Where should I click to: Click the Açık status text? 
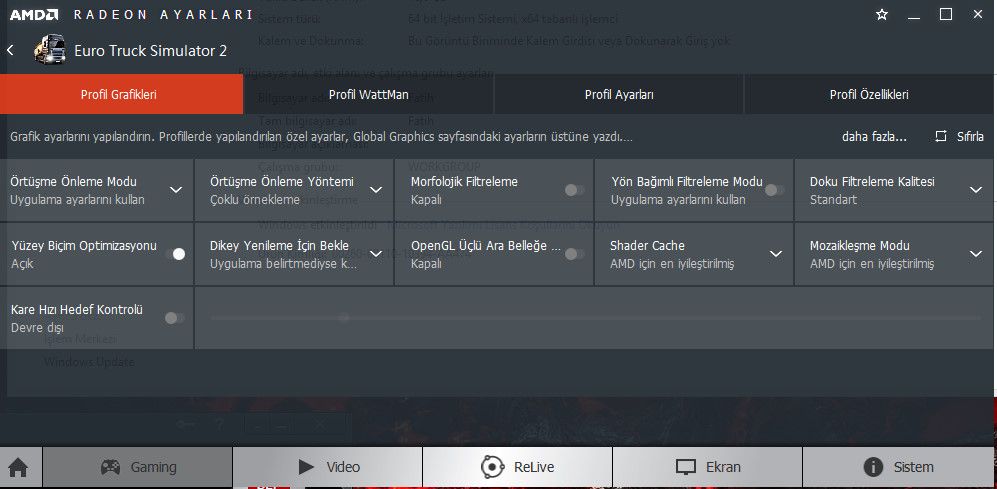(x=22, y=264)
